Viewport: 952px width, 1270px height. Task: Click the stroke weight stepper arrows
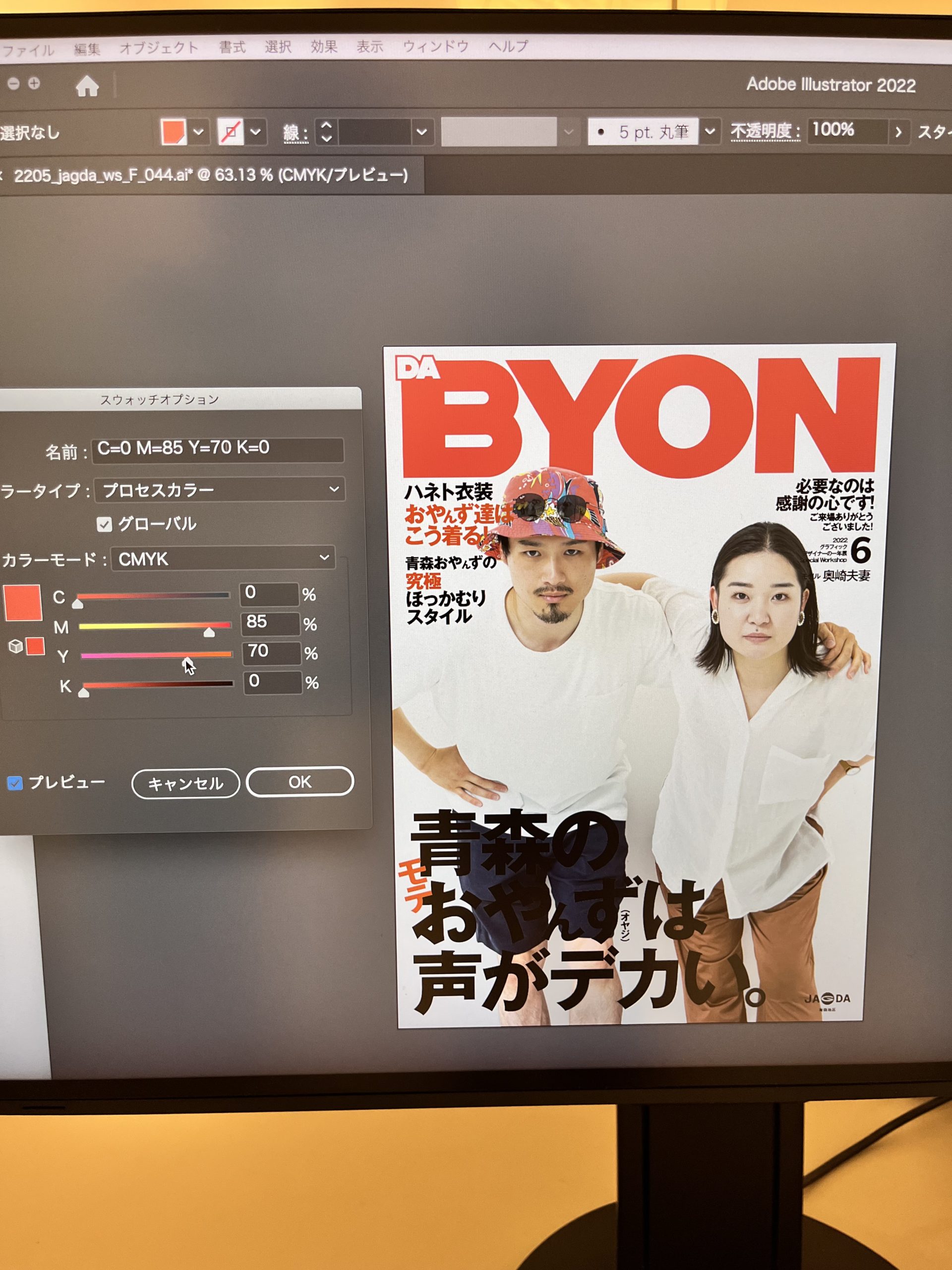pos(326,131)
